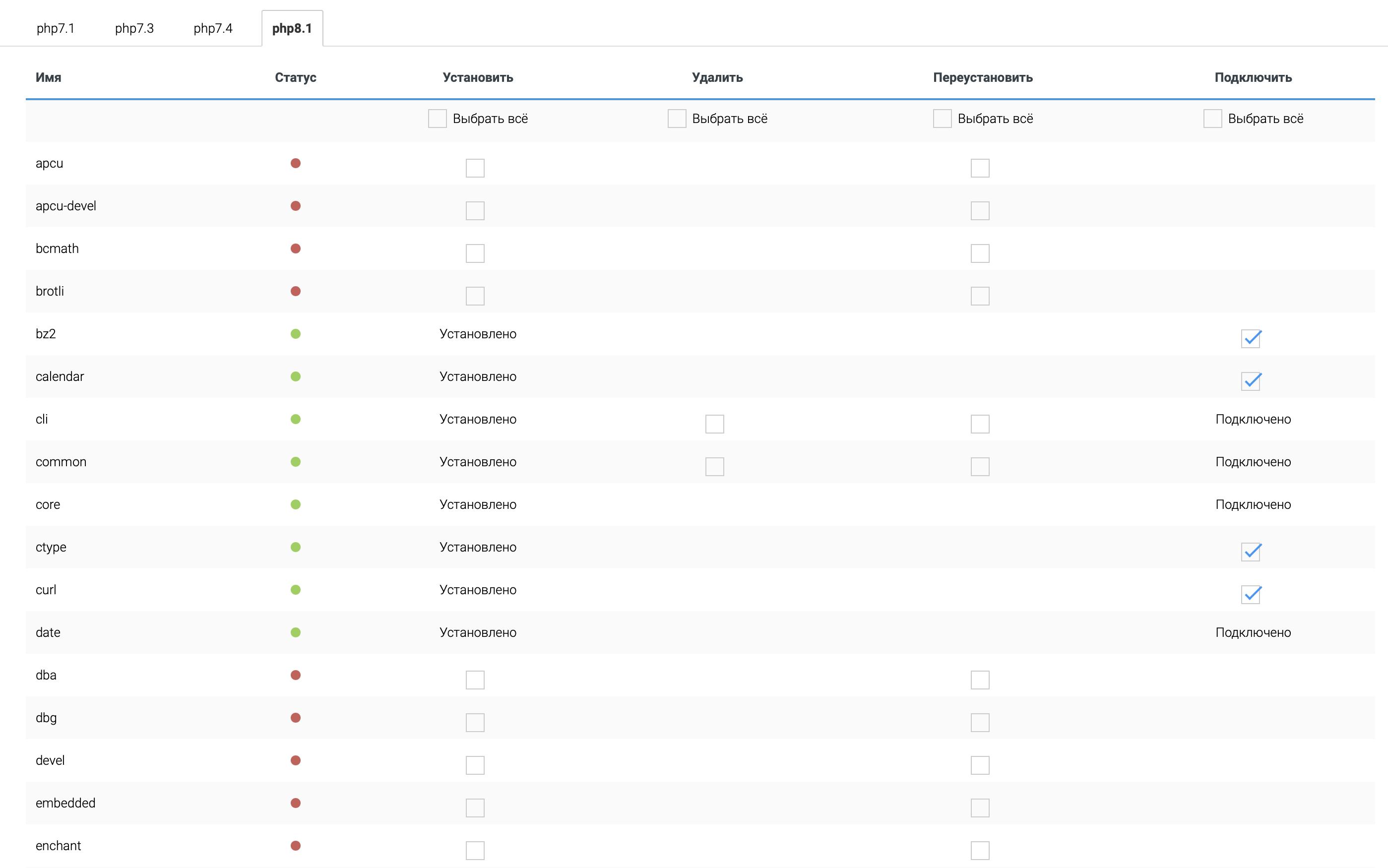Click the green status dot for calendar
1388x868 pixels.
coord(296,376)
